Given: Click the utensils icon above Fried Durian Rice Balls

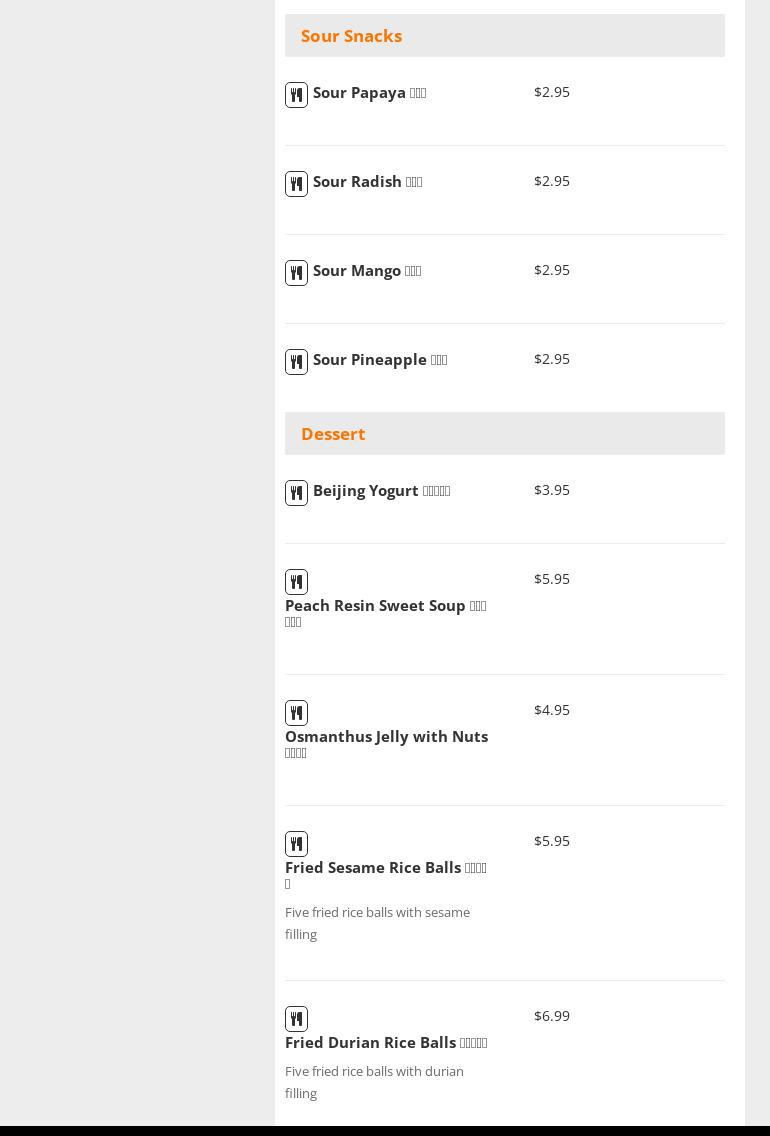Looking at the screenshot, I should click(x=296, y=1019).
